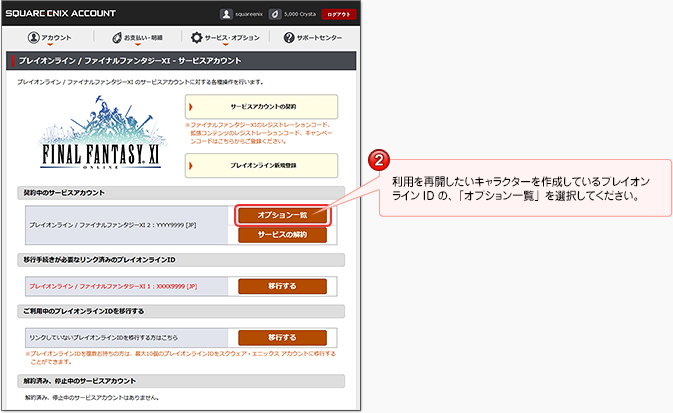Viewport: 673px width, 413px height.
Task: Click 移行する next to the red PlayOnline ID
Action: point(282,286)
